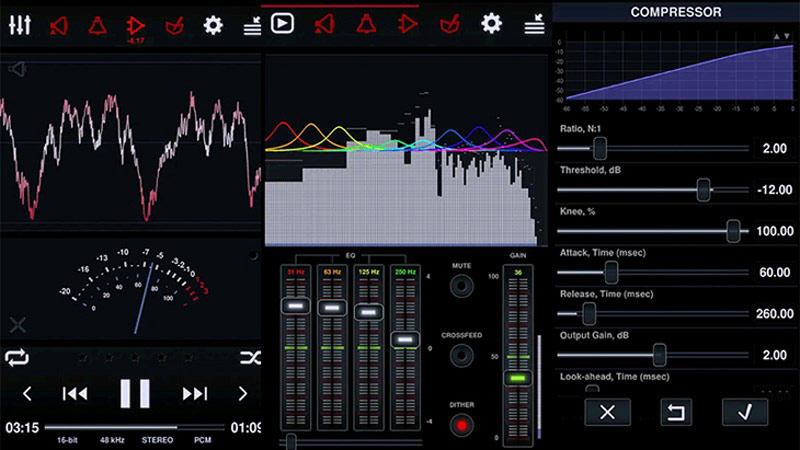Cancel compressor changes with X button
This screenshot has height=450, width=800.
(606, 411)
